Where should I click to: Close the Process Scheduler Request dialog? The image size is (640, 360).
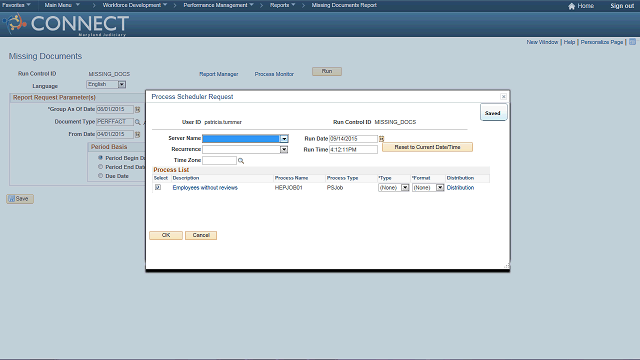(503, 97)
